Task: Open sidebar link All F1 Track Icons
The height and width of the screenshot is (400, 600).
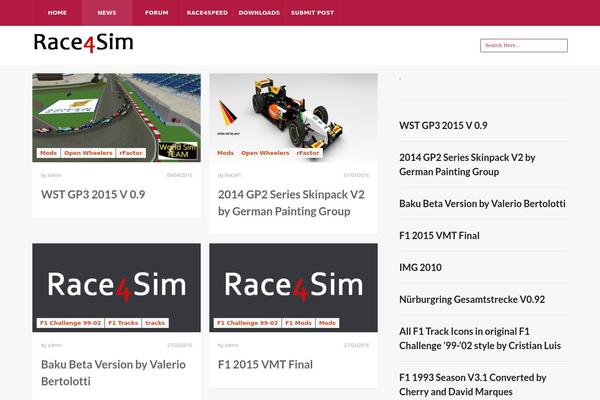Action: (480, 338)
